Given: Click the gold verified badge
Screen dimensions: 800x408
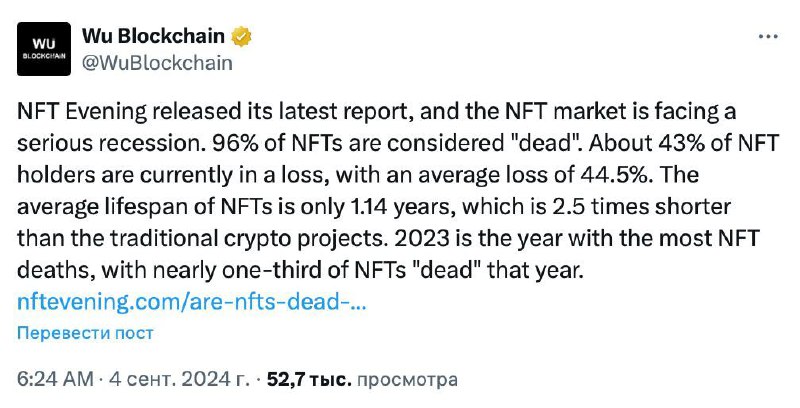Looking at the screenshot, I should click(241, 37).
